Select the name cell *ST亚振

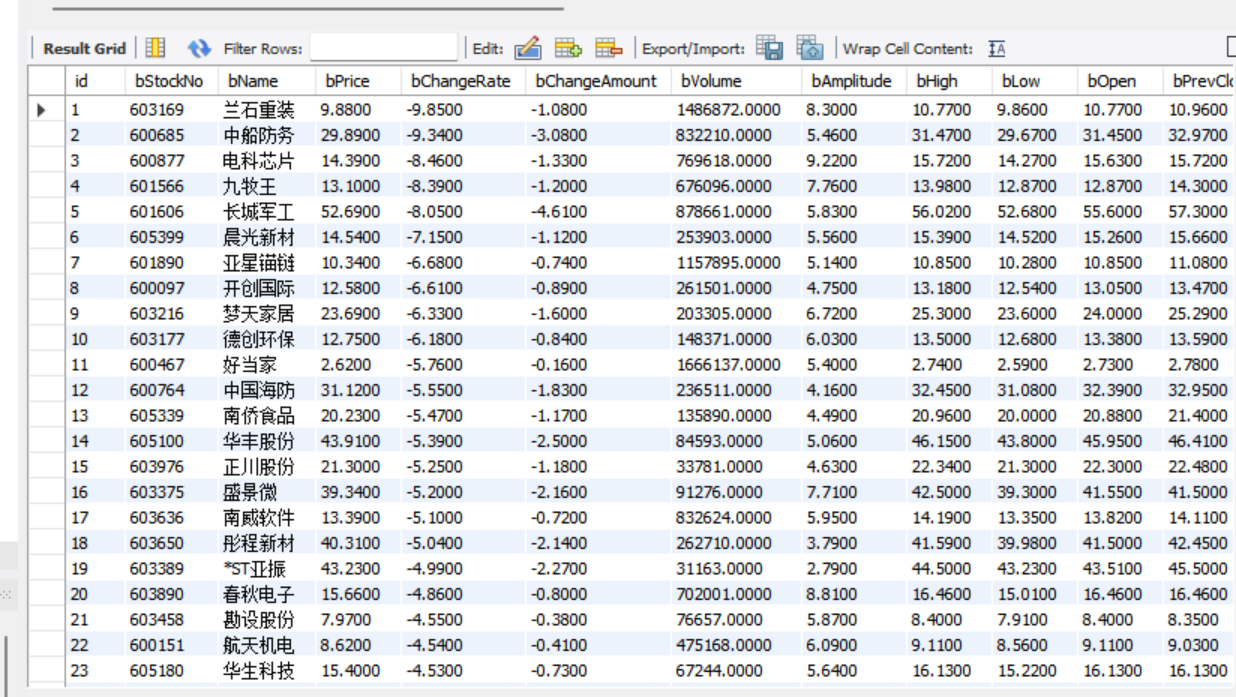coord(256,569)
